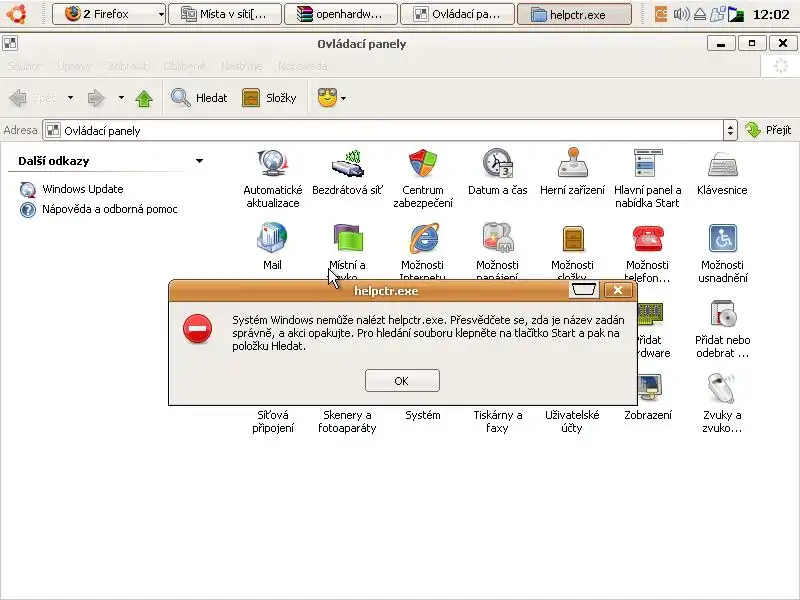Open the Soubor menu
This screenshot has height=600, width=800.
pyautogui.click(x=24, y=66)
